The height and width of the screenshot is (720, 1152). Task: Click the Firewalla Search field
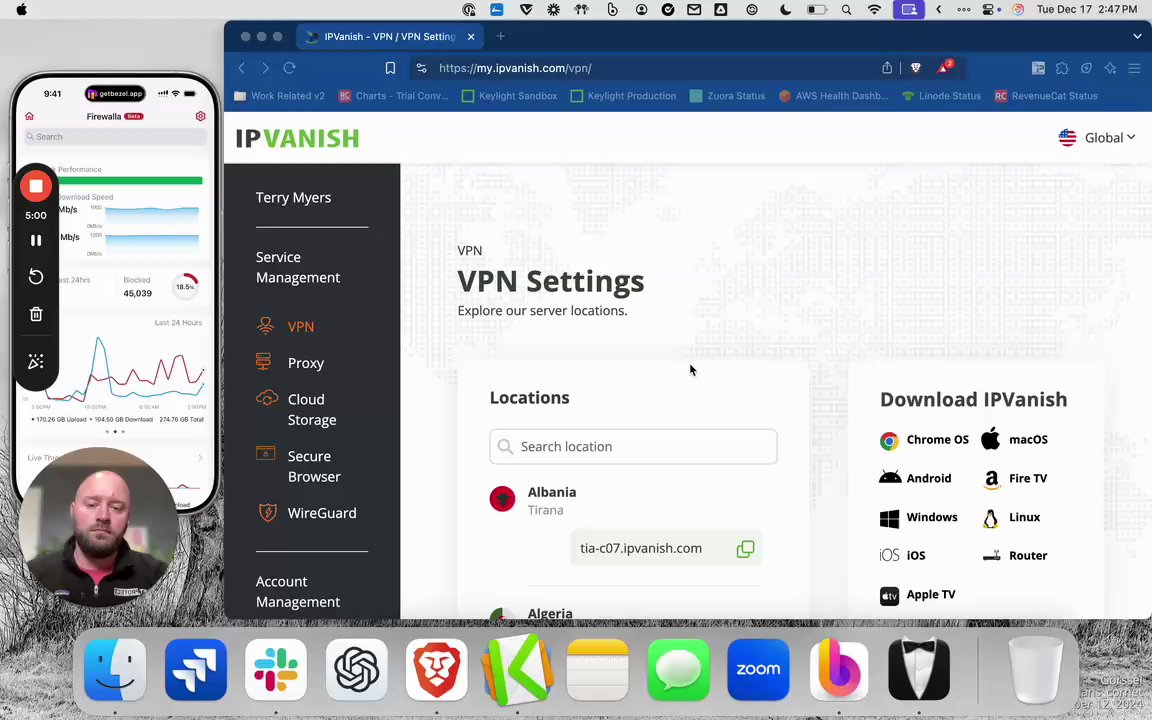pos(114,137)
